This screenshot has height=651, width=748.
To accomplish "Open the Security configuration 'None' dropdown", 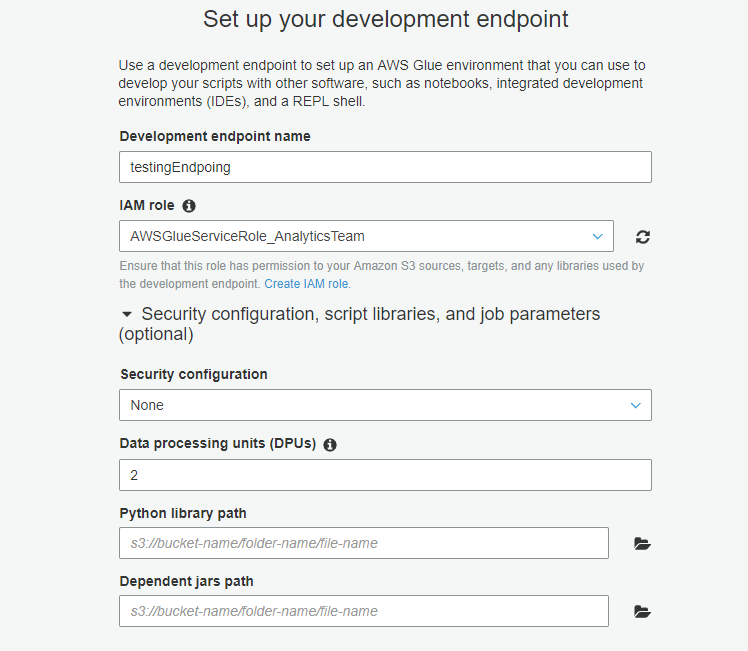I will point(385,405).
